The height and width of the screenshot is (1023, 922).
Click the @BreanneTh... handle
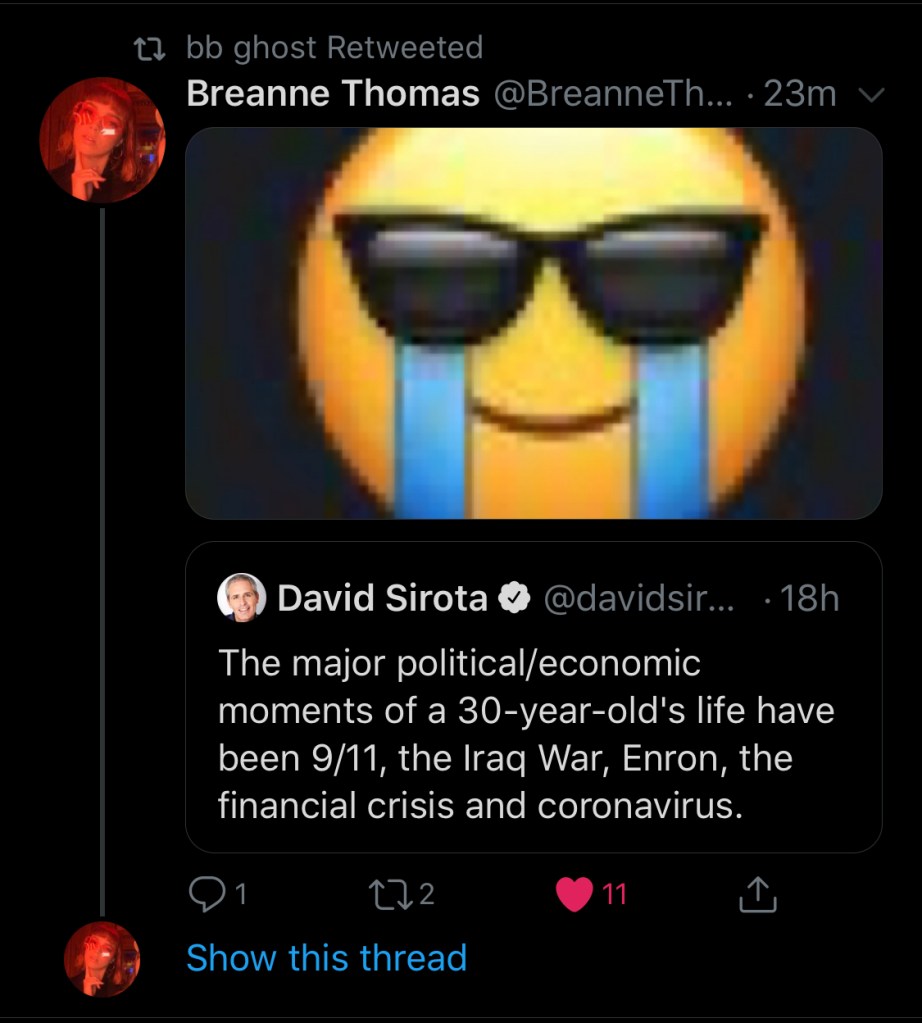coord(613,94)
